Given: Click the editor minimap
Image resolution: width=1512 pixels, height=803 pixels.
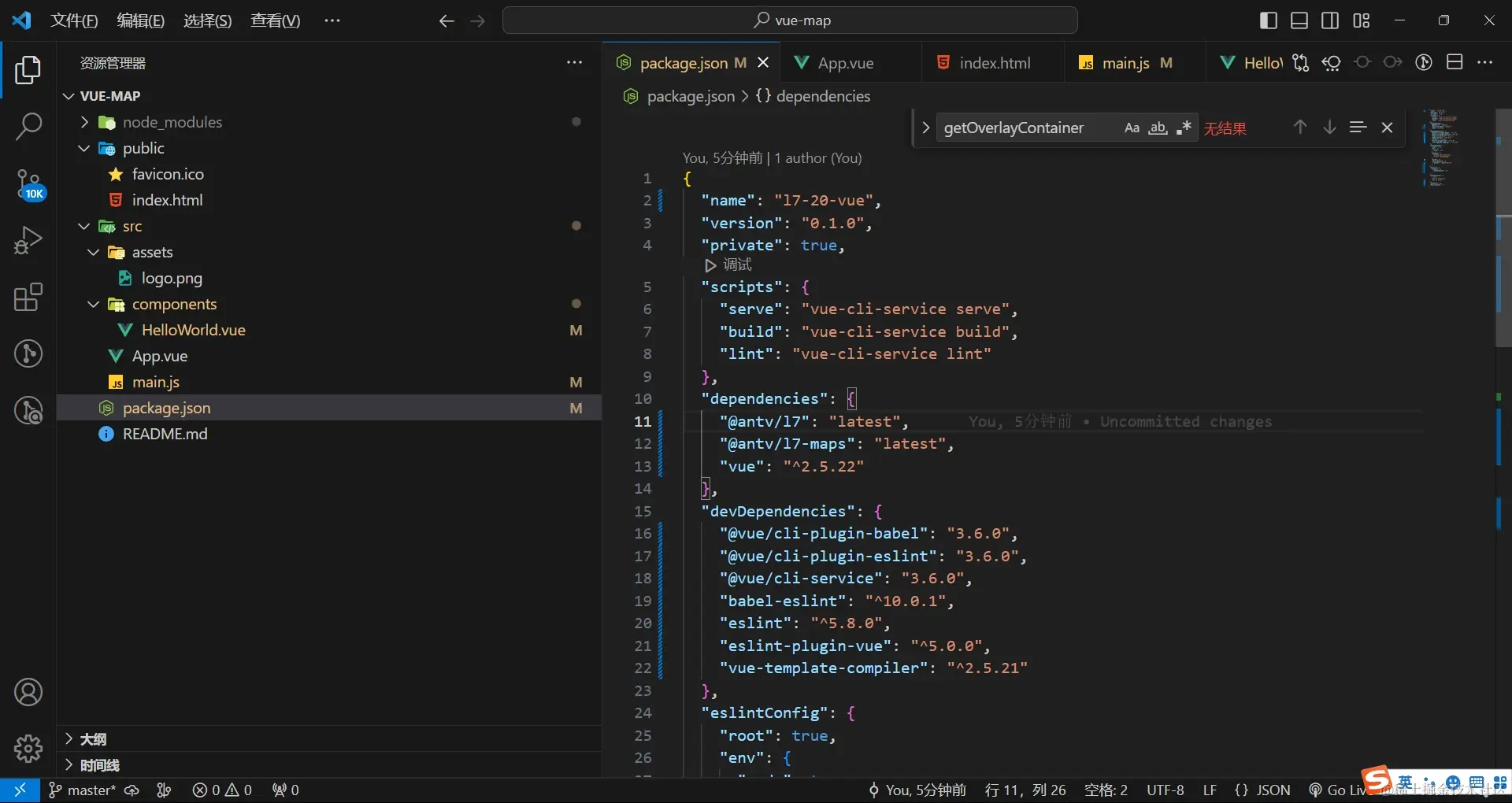Looking at the screenshot, I should 1441,148.
